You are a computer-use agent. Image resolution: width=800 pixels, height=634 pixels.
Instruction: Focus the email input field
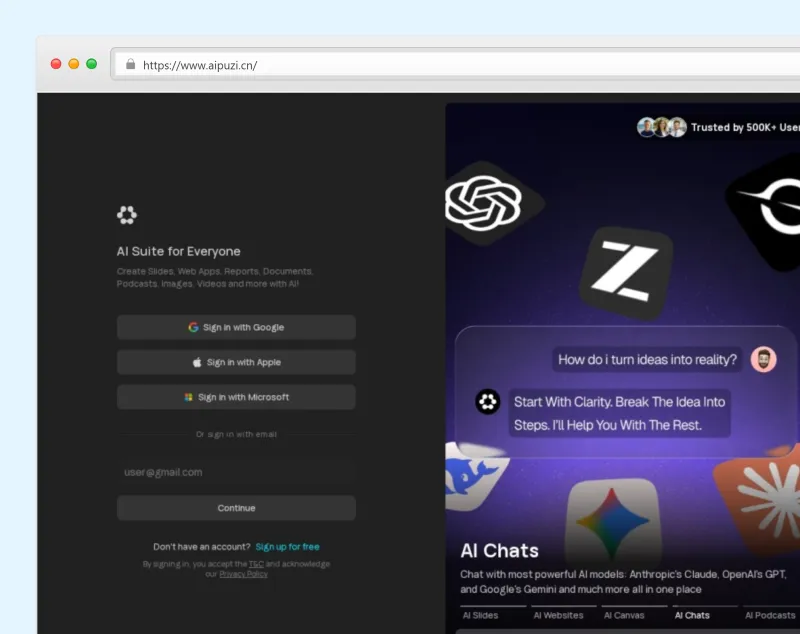[236, 472]
